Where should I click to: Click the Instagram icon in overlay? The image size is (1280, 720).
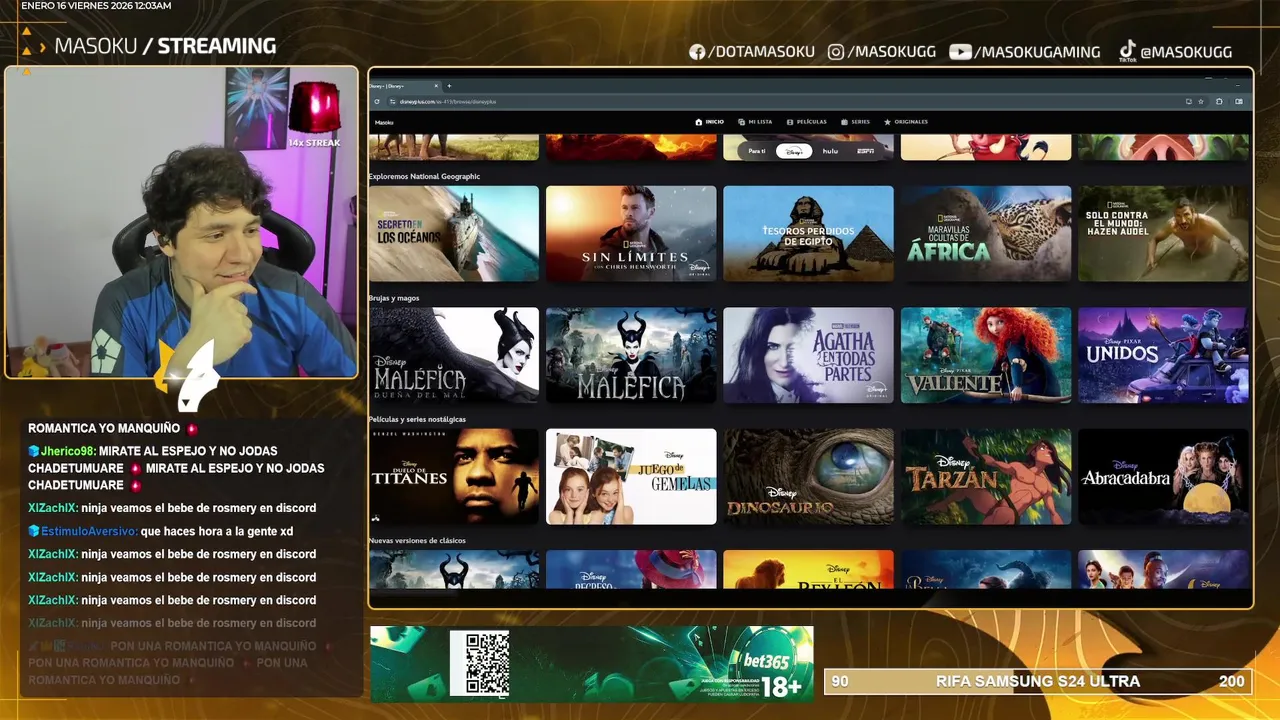click(x=836, y=52)
